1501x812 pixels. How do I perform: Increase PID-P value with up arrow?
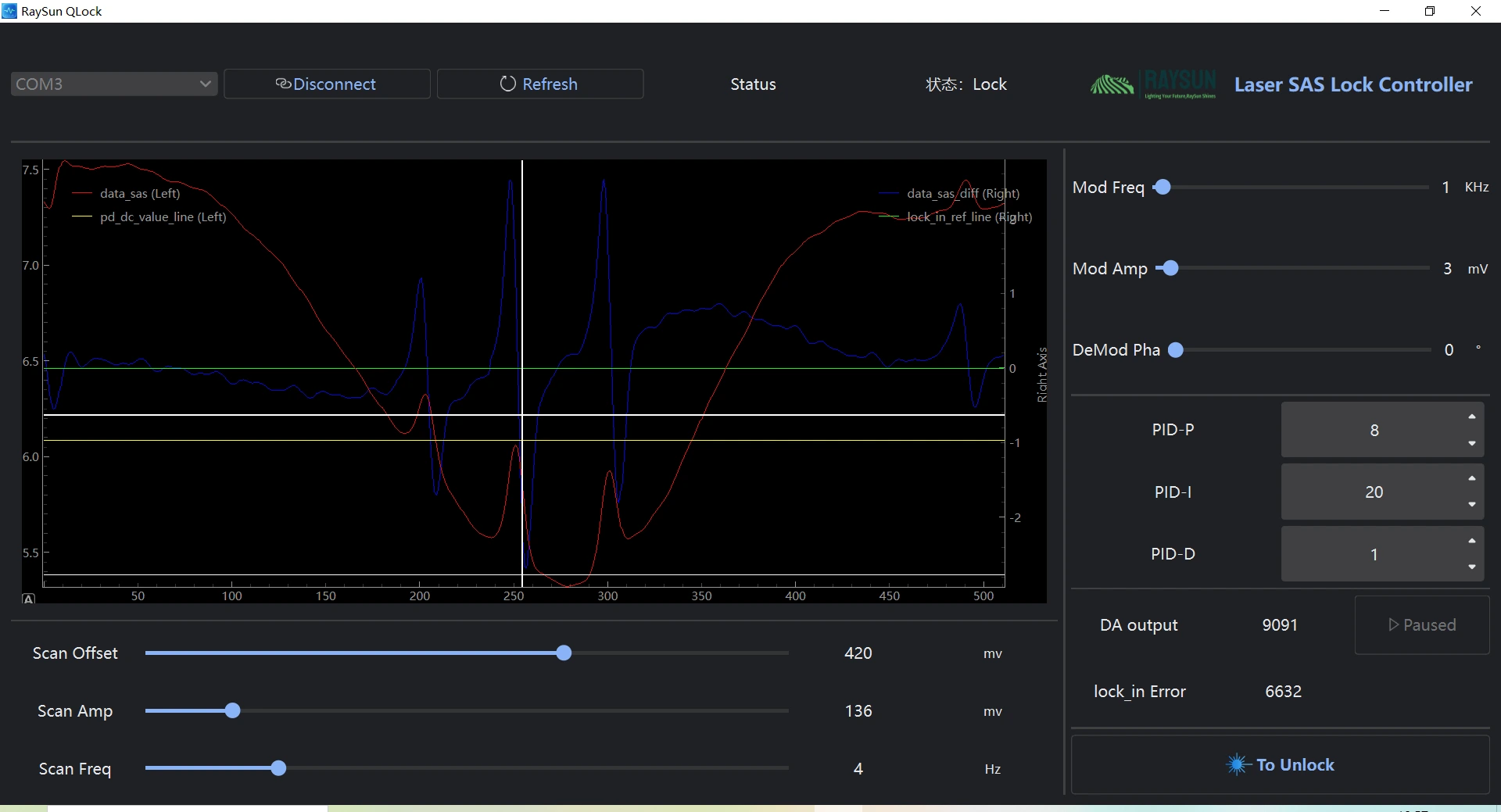click(1471, 417)
